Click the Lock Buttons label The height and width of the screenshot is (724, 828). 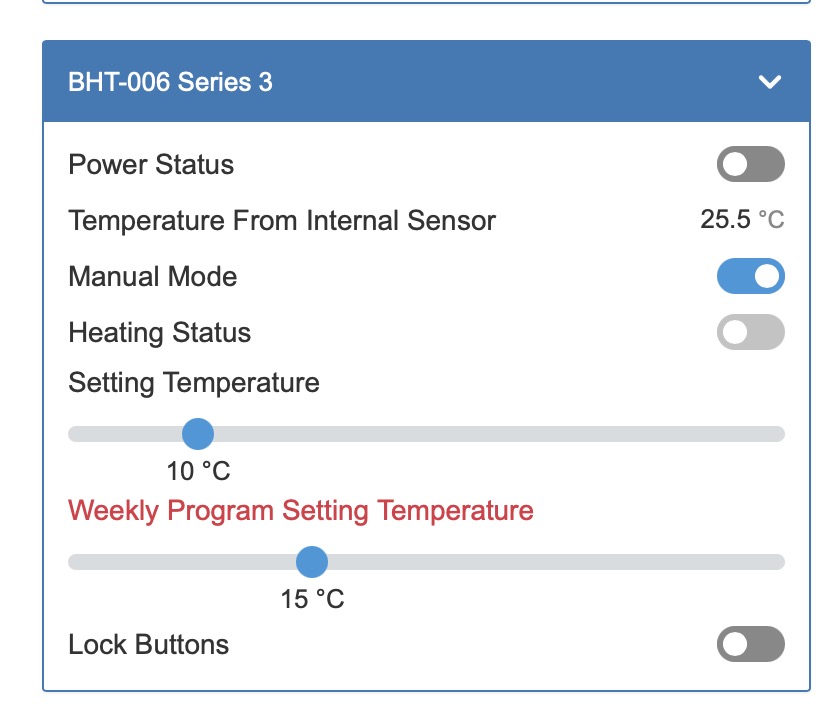[148, 644]
